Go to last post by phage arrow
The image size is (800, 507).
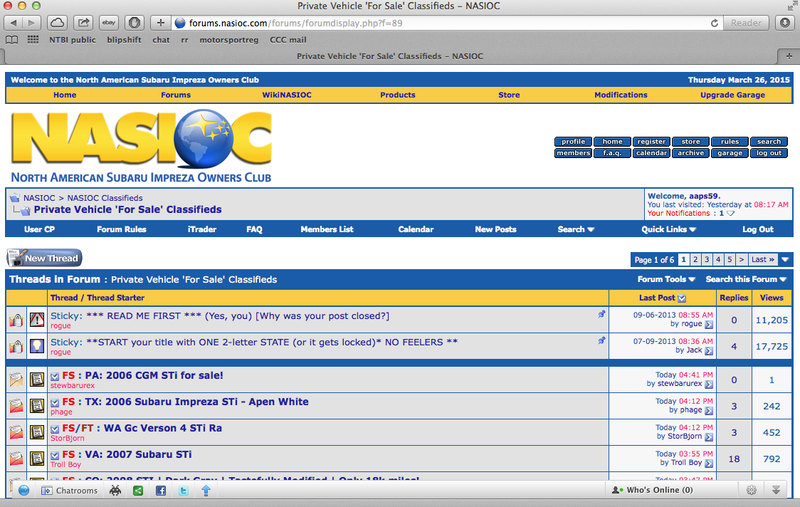[709, 411]
